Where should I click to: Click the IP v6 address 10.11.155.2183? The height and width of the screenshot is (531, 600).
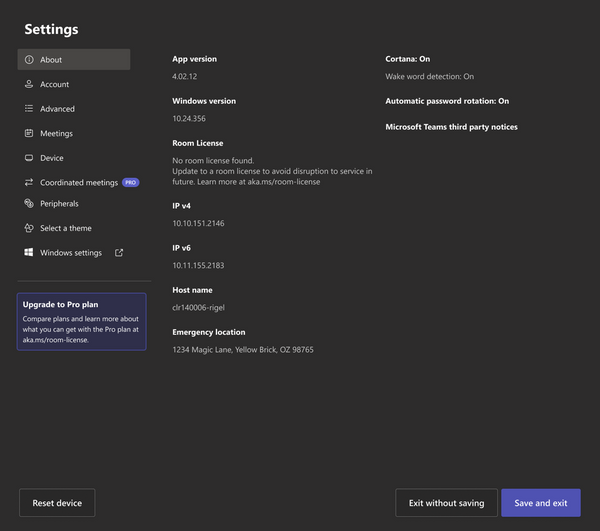click(x=198, y=266)
